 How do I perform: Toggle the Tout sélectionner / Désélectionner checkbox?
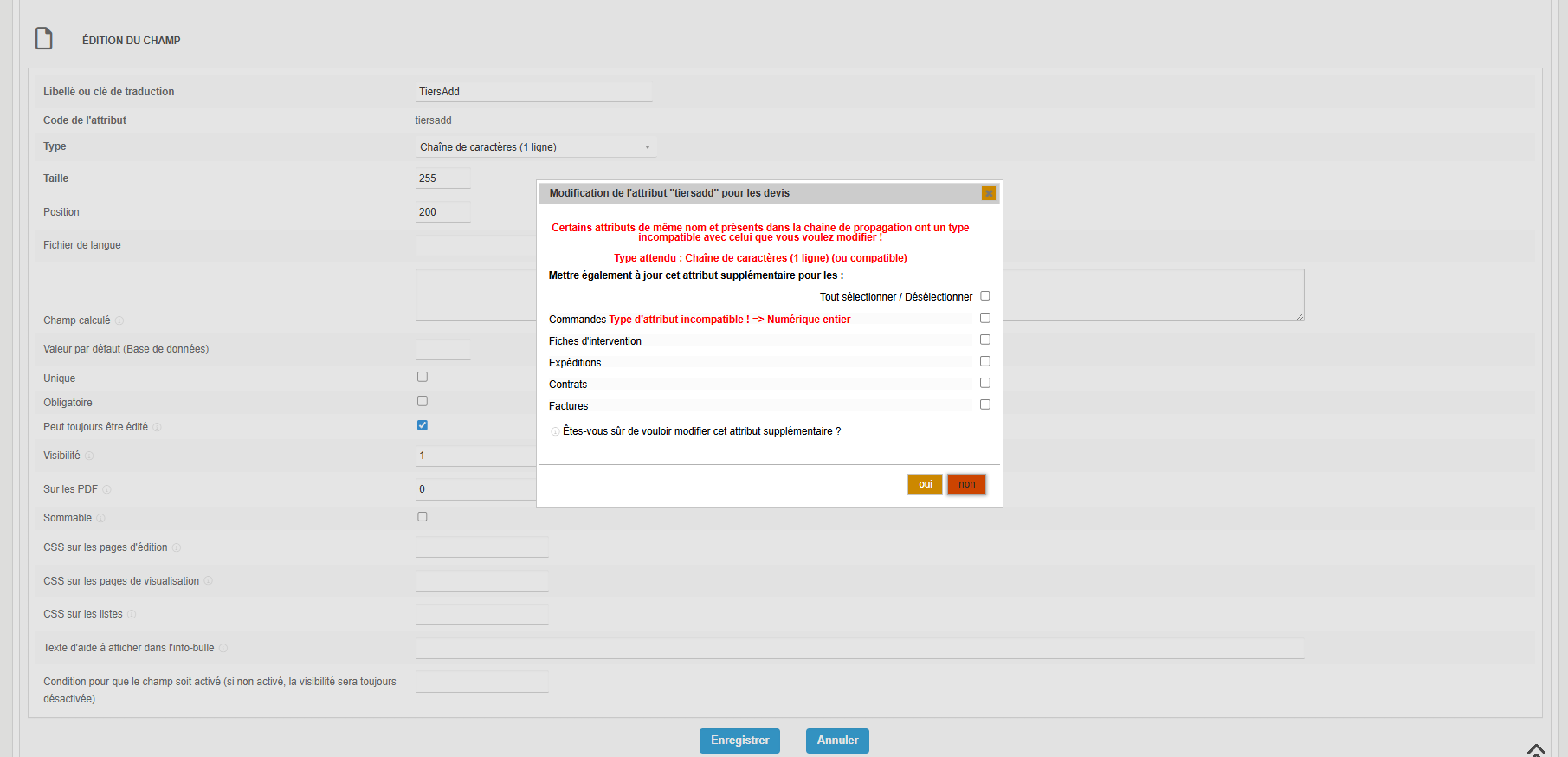pos(984,296)
